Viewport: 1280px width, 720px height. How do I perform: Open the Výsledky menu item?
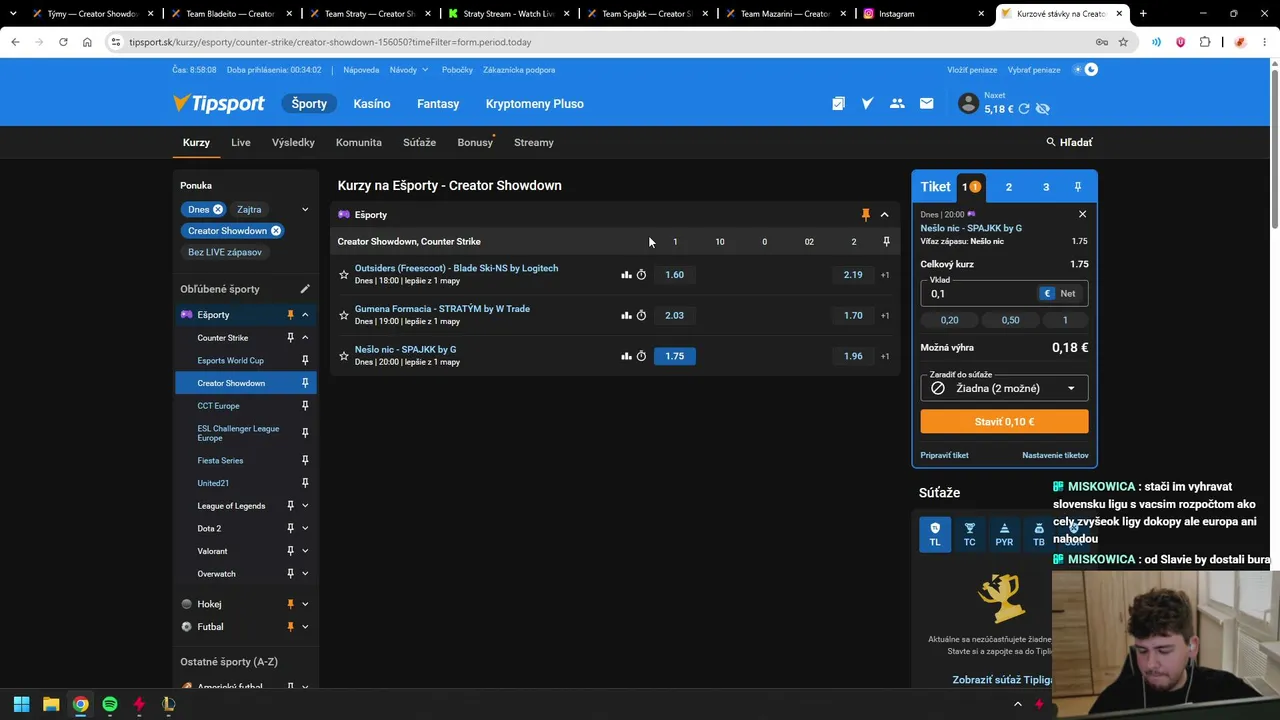(293, 142)
